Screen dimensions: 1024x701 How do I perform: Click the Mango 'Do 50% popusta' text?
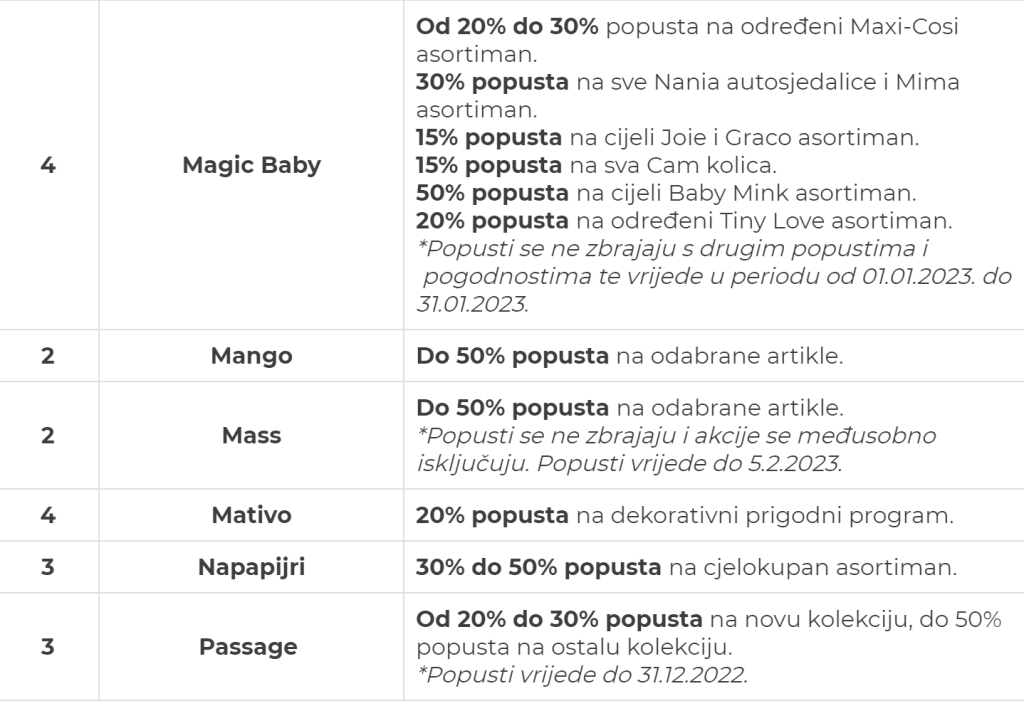512,356
